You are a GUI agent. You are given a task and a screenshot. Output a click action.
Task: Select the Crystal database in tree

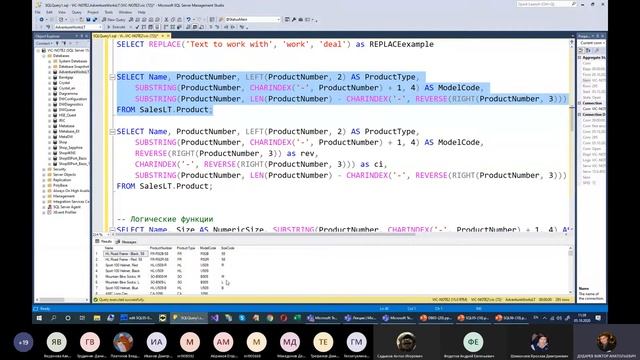tap(64, 82)
